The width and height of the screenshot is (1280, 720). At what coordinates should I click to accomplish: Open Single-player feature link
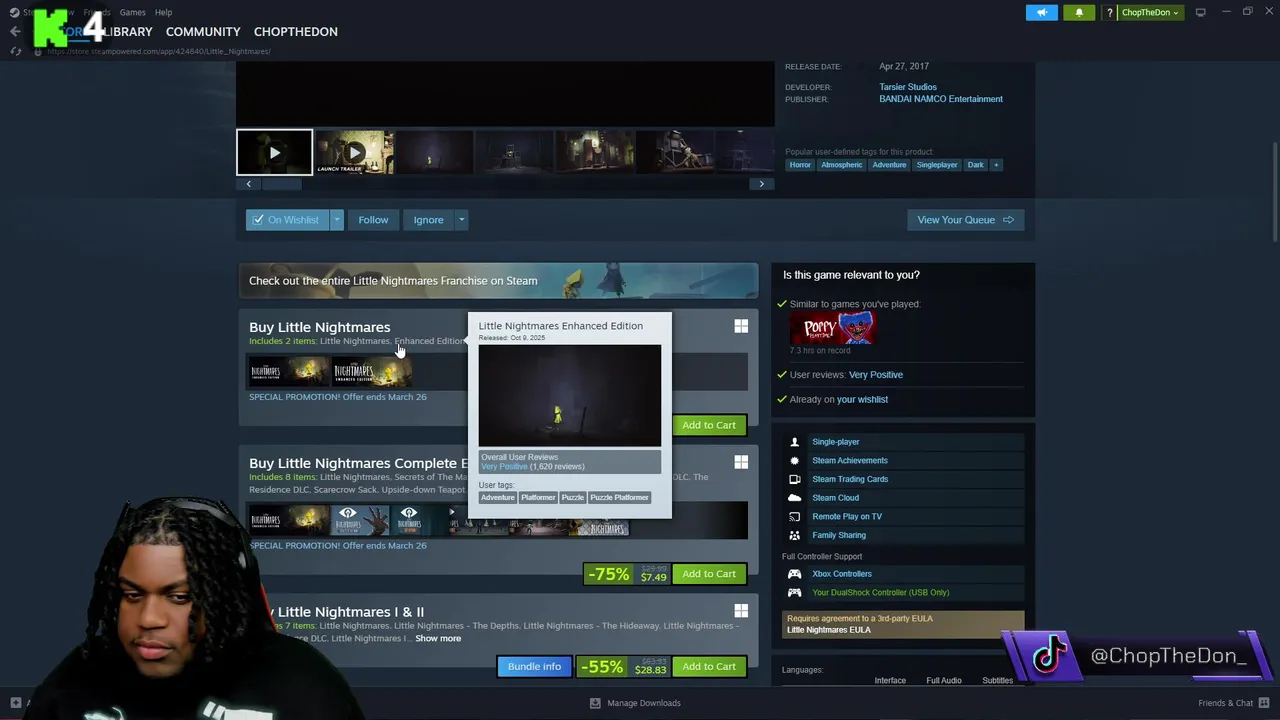[836, 442]
